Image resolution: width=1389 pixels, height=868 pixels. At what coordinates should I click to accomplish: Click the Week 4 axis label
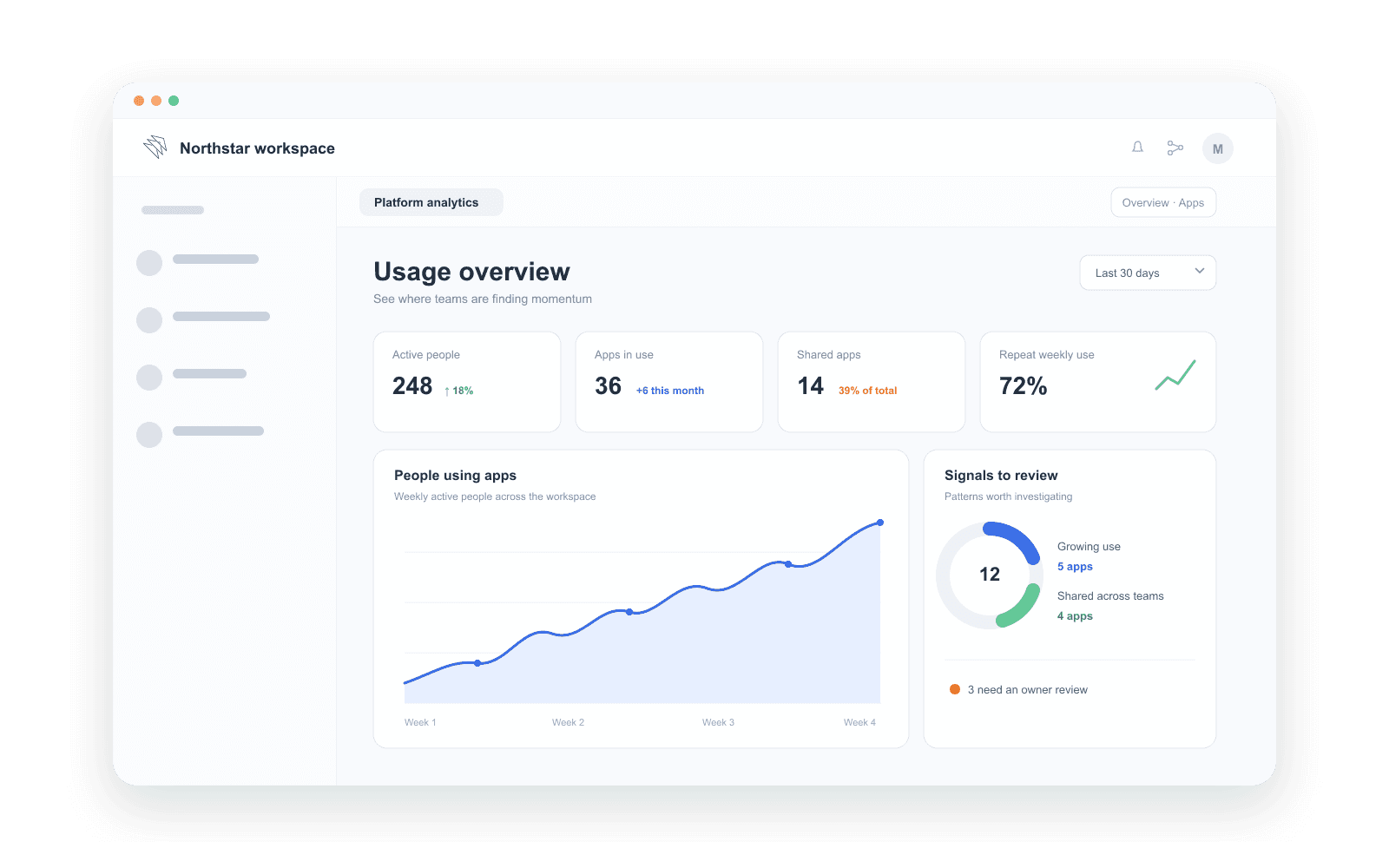coord(859,722)
